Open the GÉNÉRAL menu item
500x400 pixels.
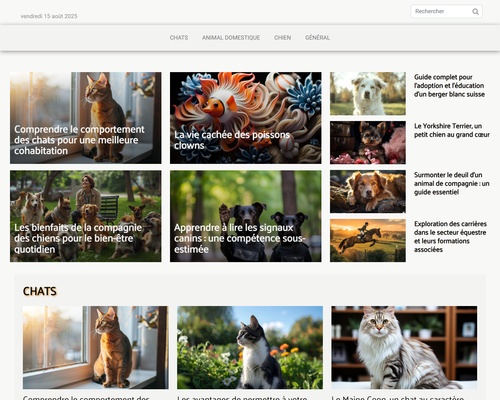point(317,38)
